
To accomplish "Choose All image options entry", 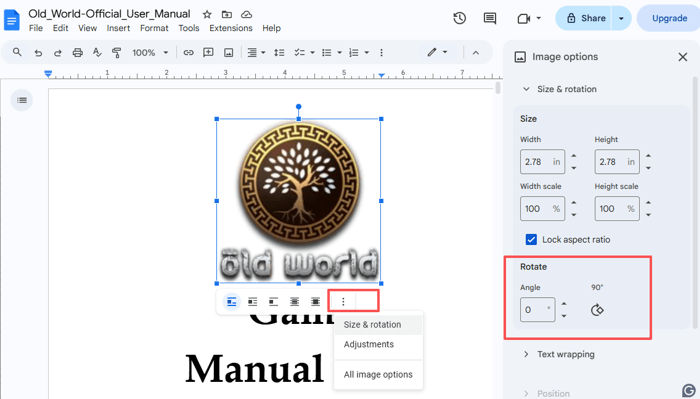I will tap(378, 374).
